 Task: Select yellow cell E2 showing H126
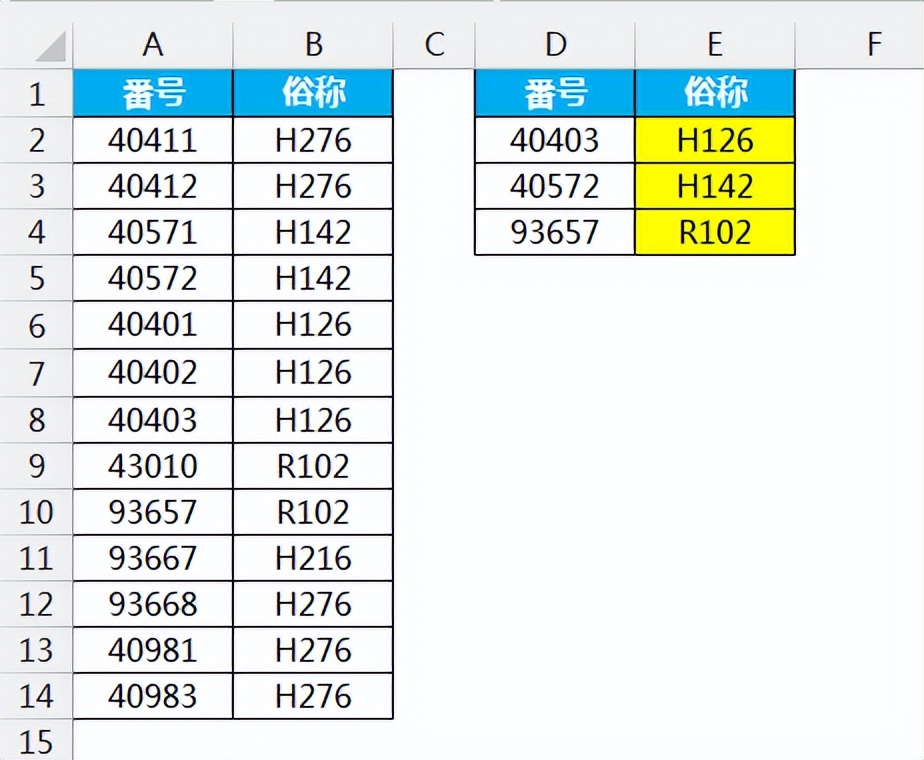tap(715, 141)
